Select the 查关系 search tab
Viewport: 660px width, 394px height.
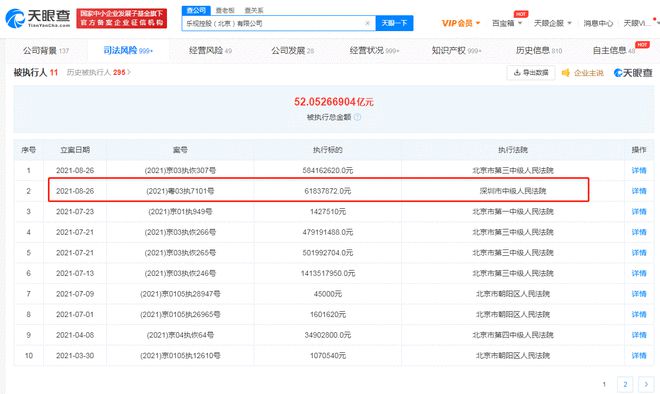(254, 10)
